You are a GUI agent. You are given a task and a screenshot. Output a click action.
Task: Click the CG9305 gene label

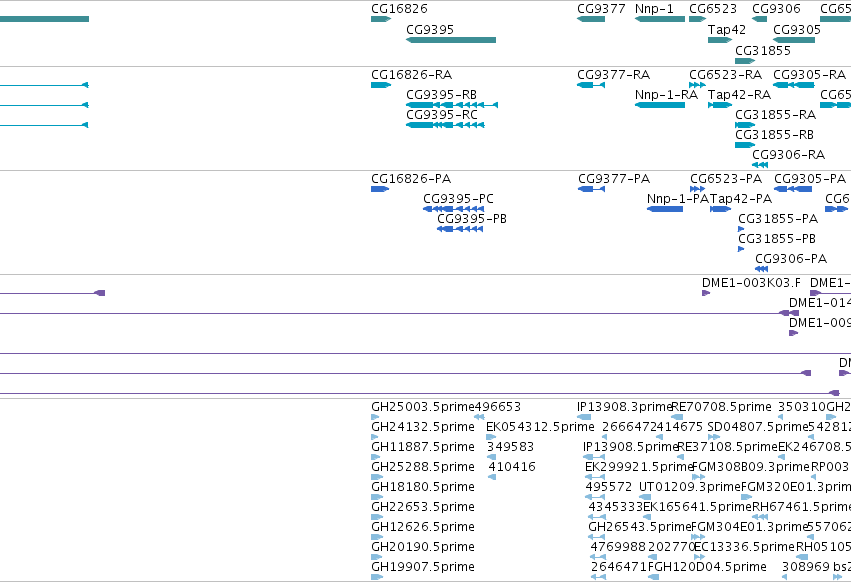[797, 29]
